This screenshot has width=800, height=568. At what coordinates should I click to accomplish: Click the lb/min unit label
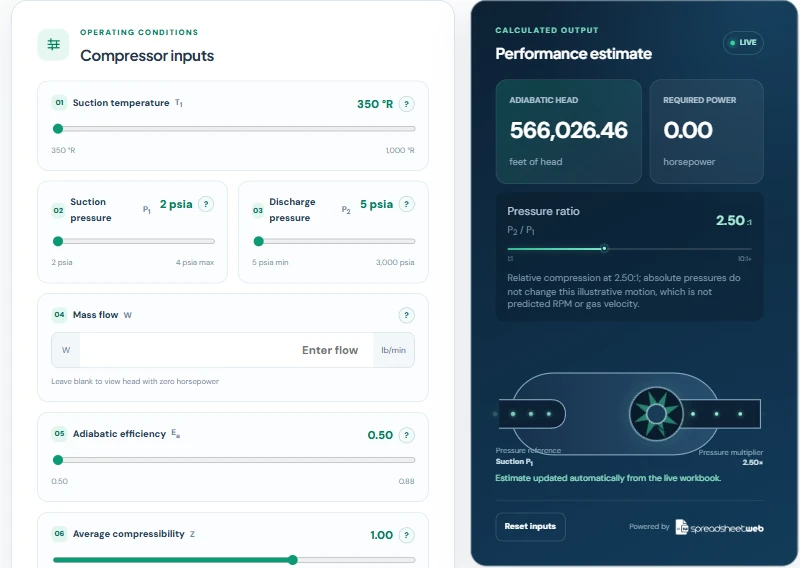[393, 350]
